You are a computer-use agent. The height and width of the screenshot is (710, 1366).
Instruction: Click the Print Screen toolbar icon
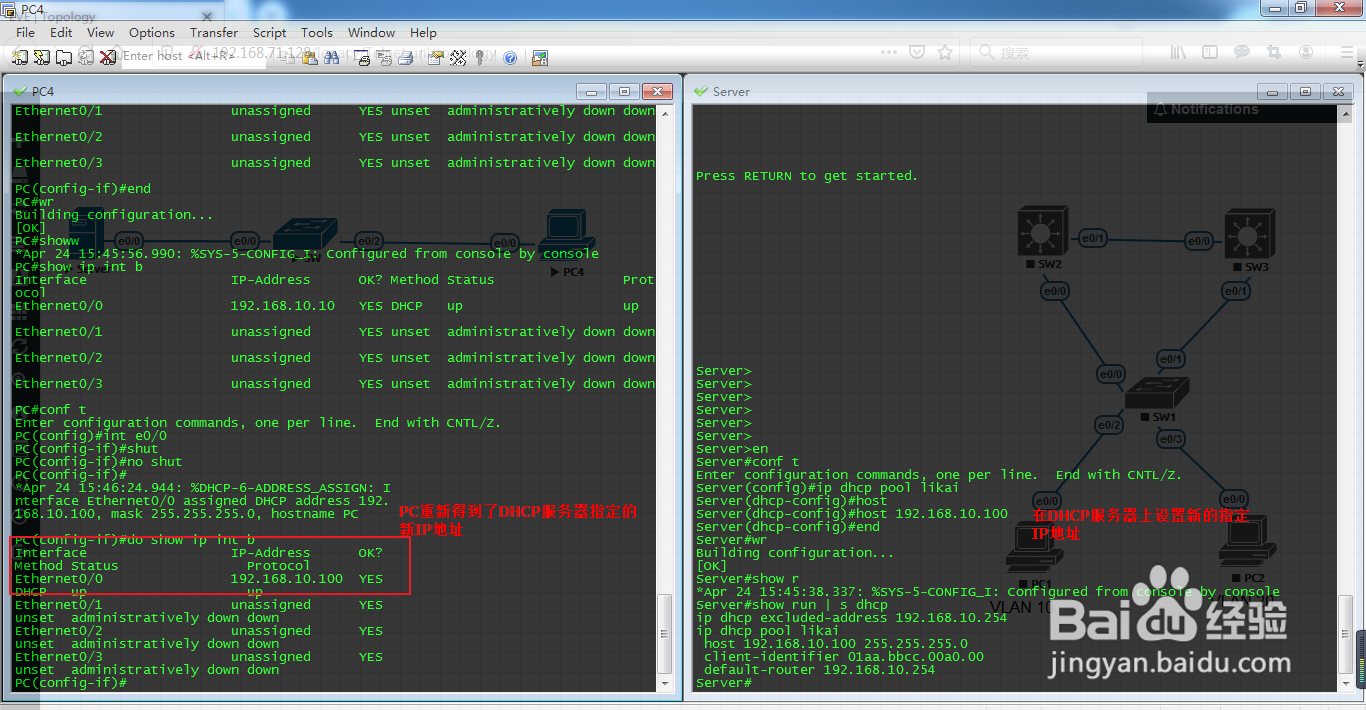point(361,57)
